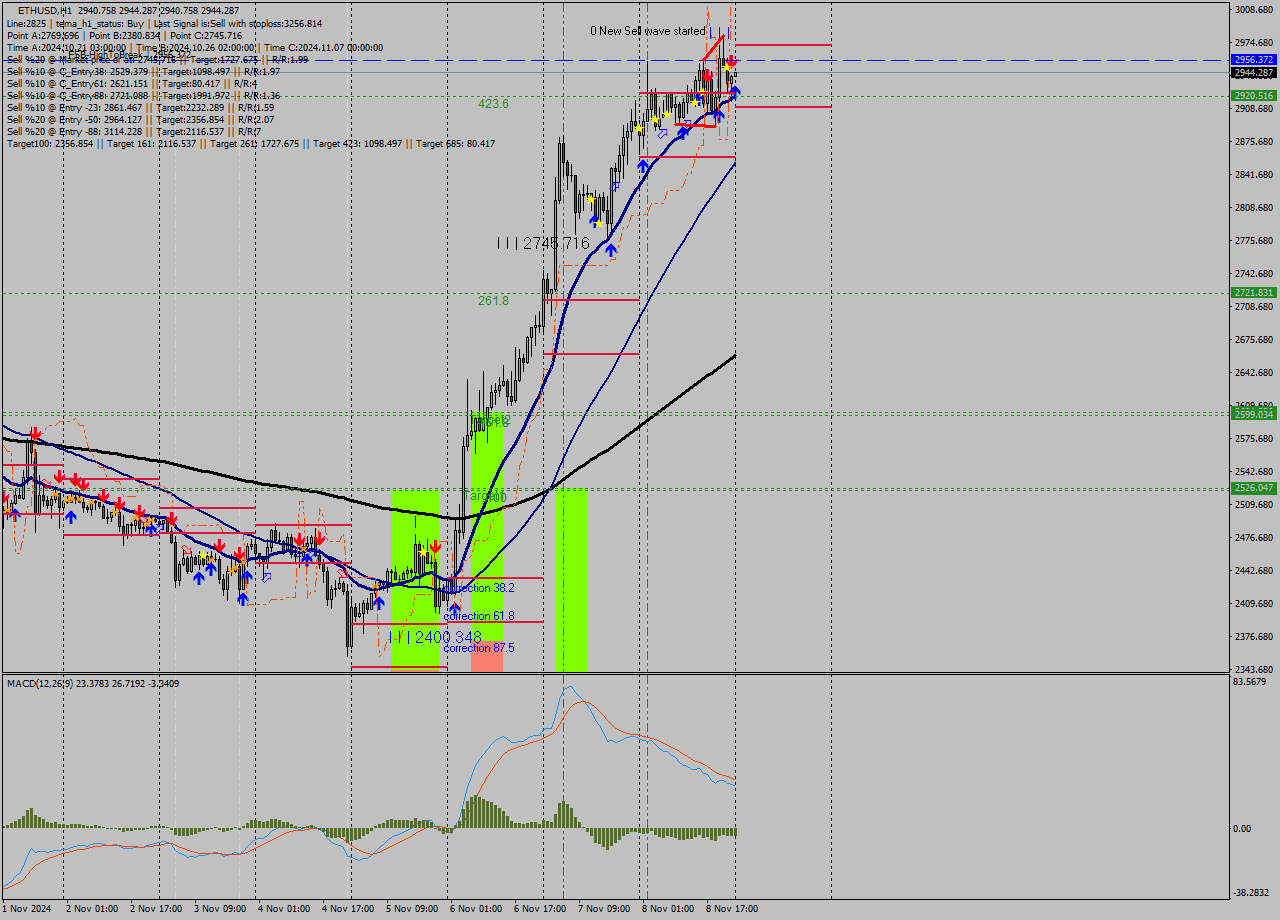Click the 2400.348 price annotation
Image resolution: width=1280 pixels, height=920 pixels.
pyautogui.click(x=435, y=637)
